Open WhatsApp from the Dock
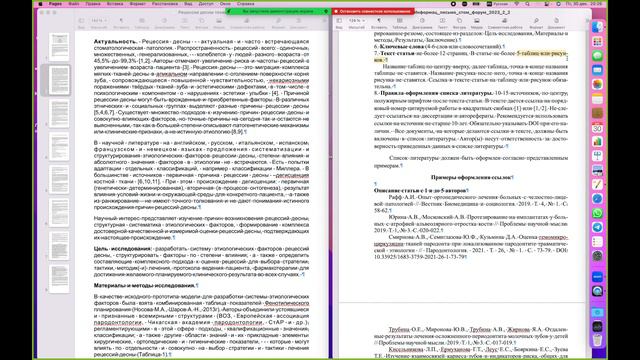 (x=597, y=213)
